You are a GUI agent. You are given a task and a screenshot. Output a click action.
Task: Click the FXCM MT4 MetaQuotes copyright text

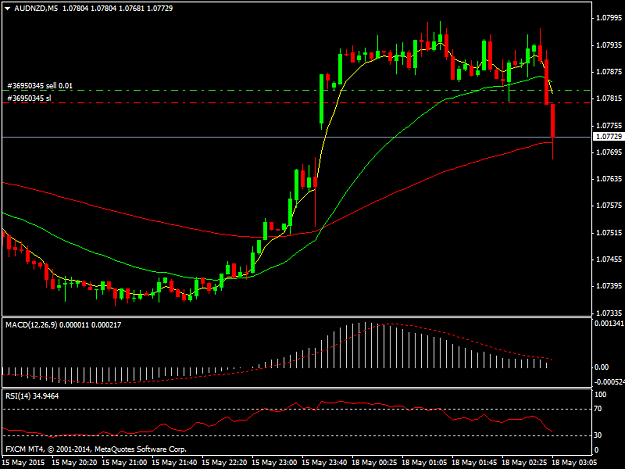tap(96, 449)
